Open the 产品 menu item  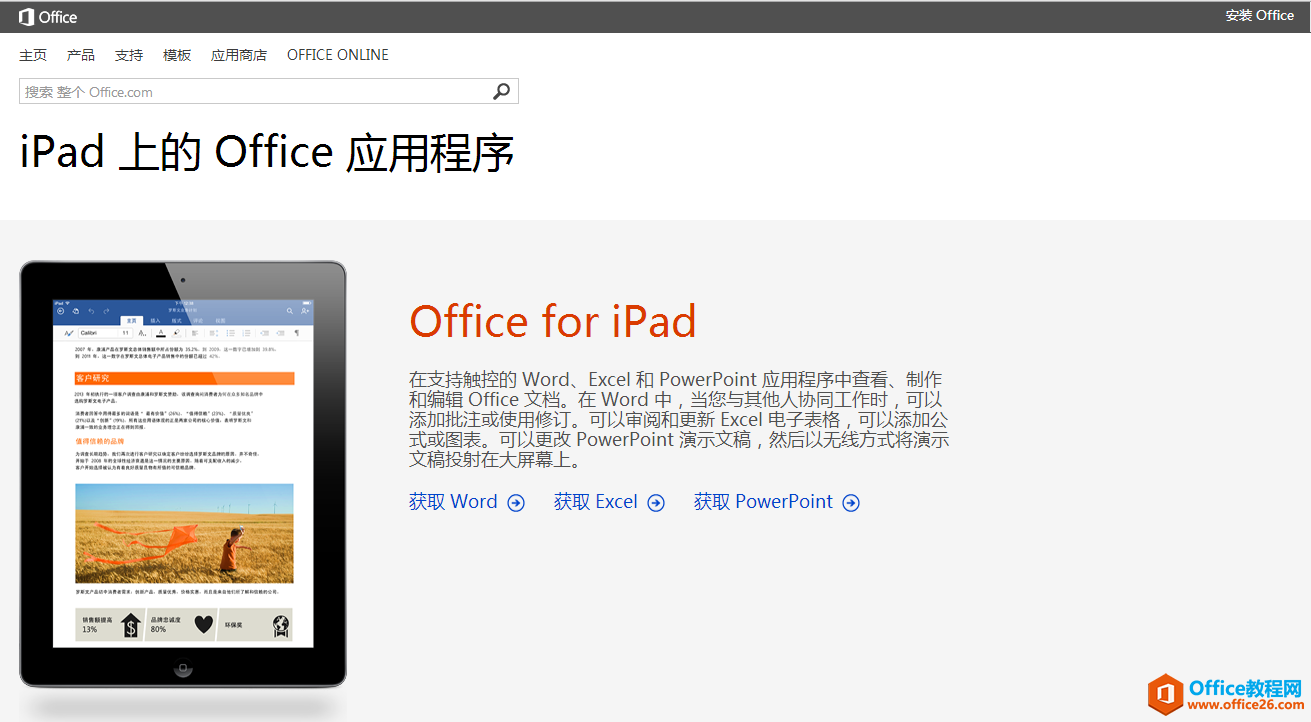pyautogui.click(x=81, y=55)
